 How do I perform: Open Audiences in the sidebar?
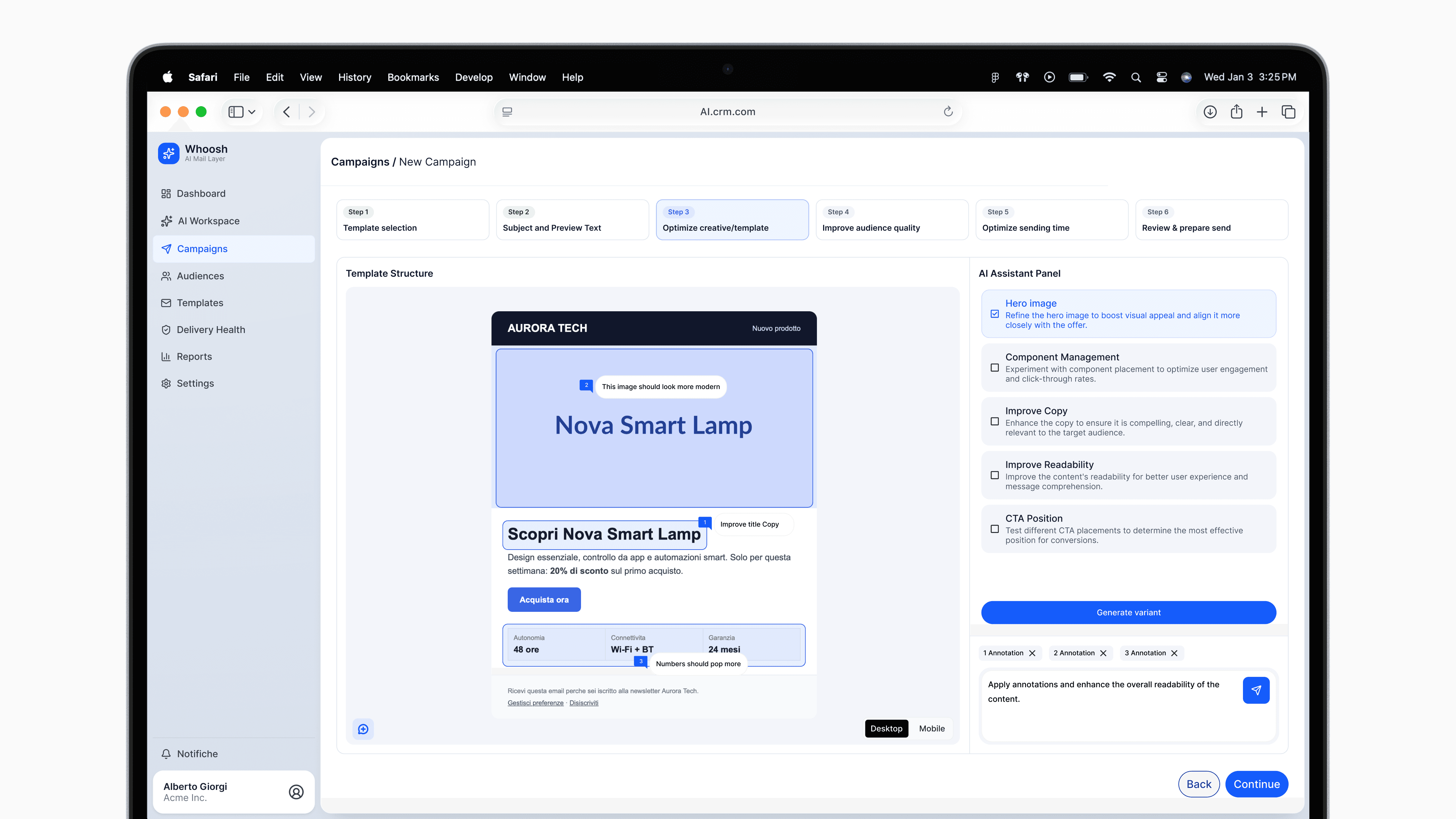pos(192,276)
